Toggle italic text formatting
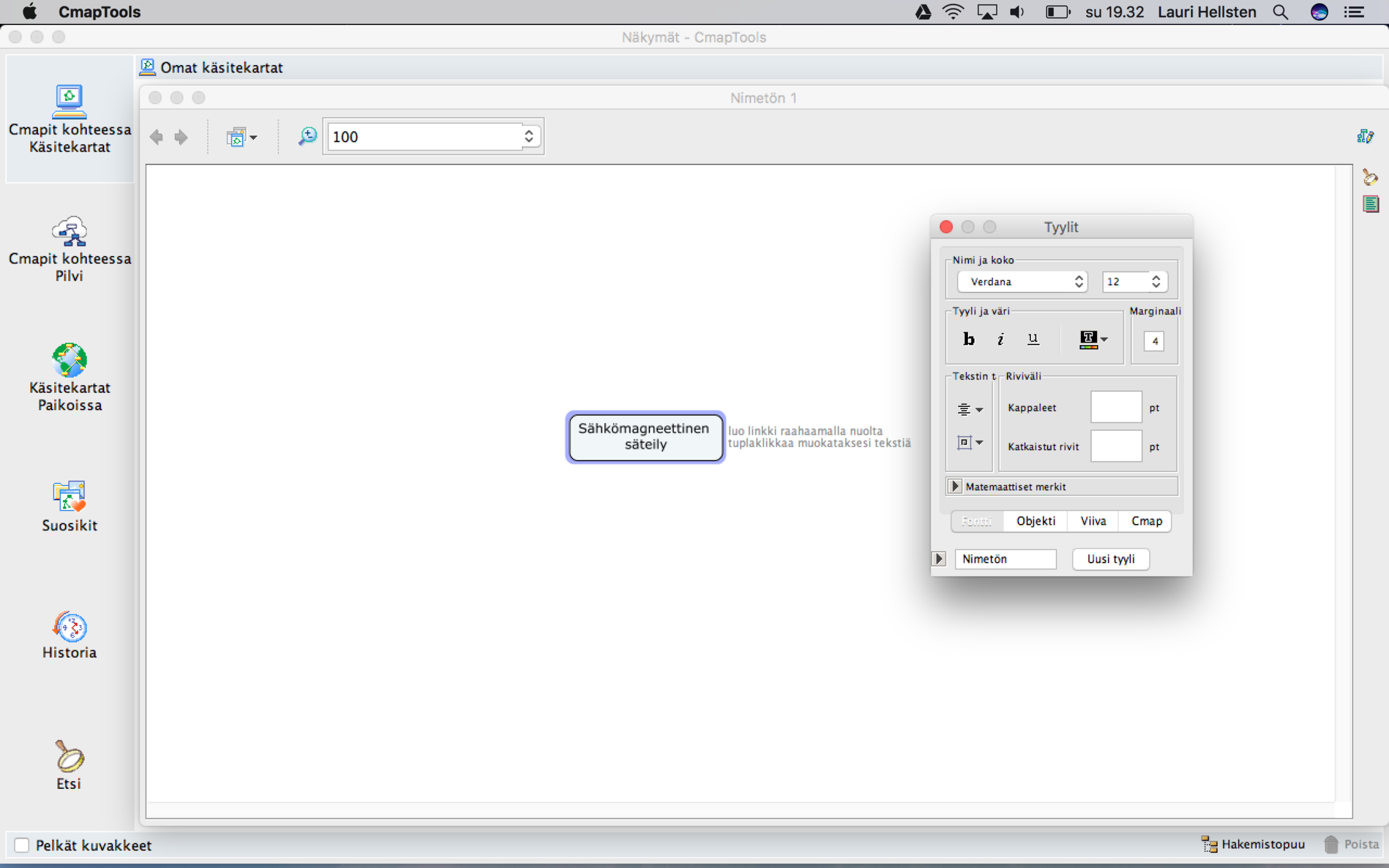This screenshot has height=868, width=1389. pos(1001,339)
